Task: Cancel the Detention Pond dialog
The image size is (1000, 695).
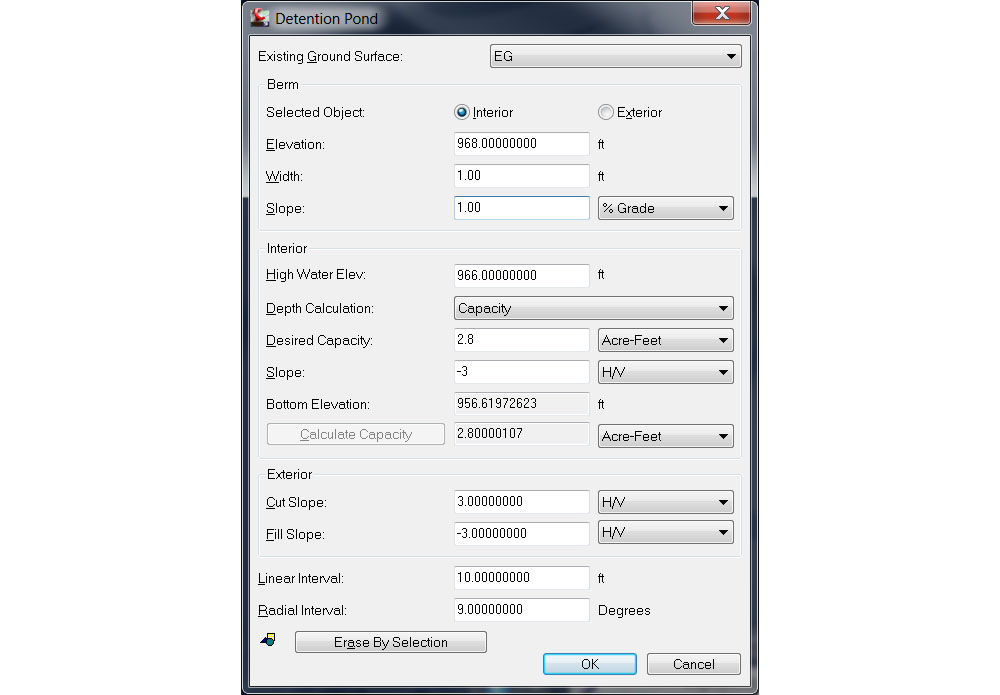Action: (693, 664)
